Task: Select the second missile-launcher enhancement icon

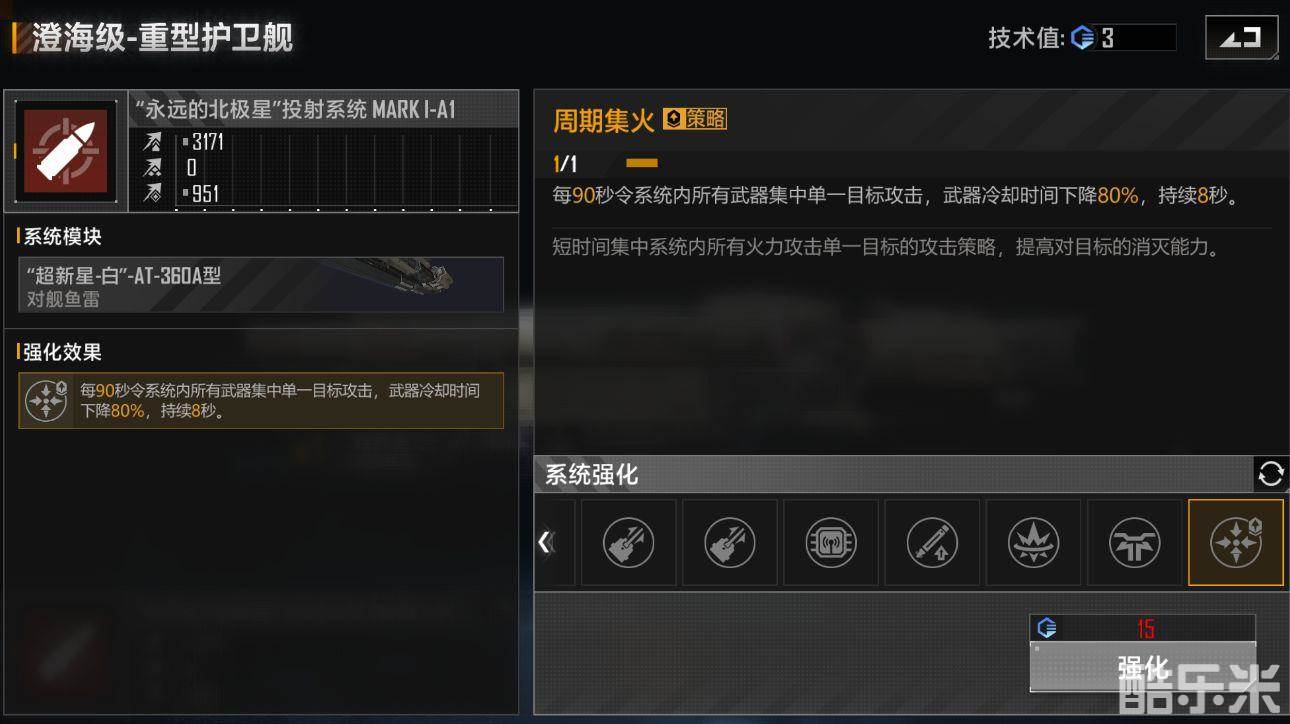Action: 729,543
